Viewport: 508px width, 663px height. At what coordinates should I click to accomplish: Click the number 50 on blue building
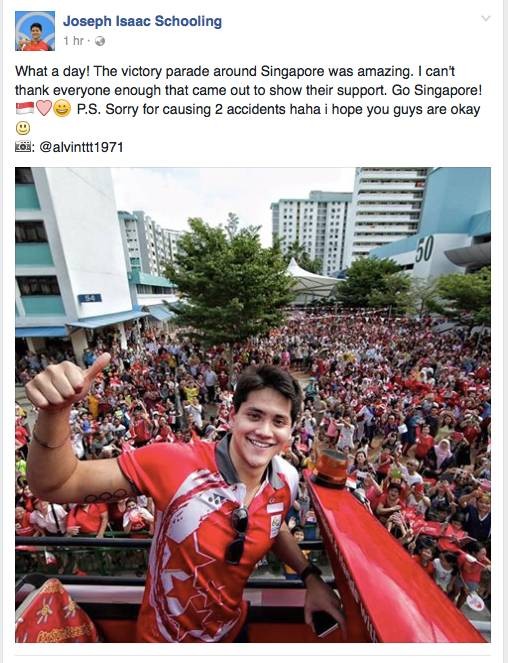pyautogui.click(x=423, y=249)
